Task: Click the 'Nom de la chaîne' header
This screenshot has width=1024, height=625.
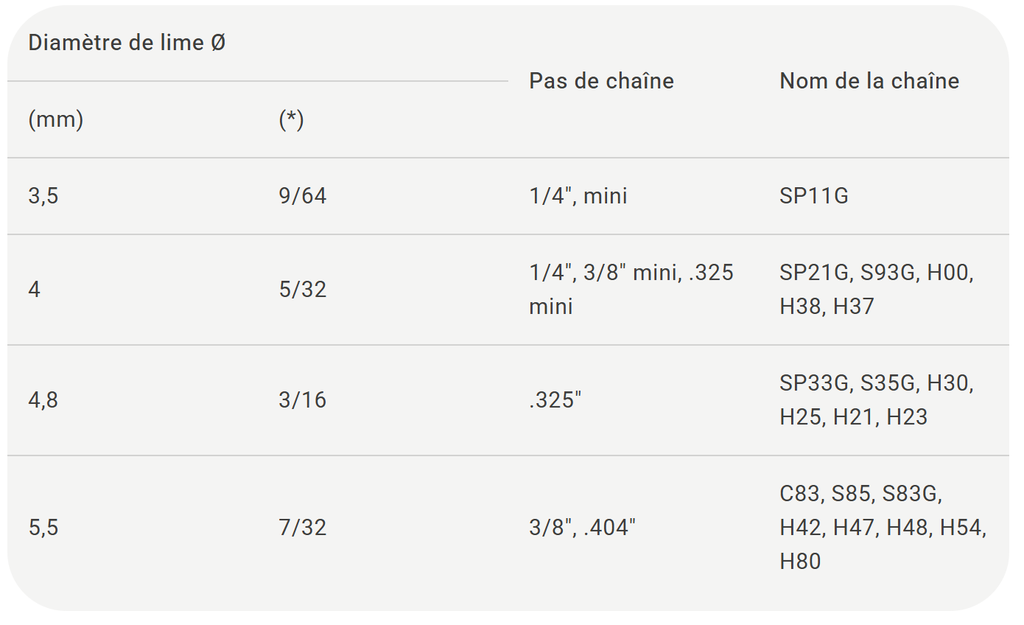Action: [x=869, y=81]
